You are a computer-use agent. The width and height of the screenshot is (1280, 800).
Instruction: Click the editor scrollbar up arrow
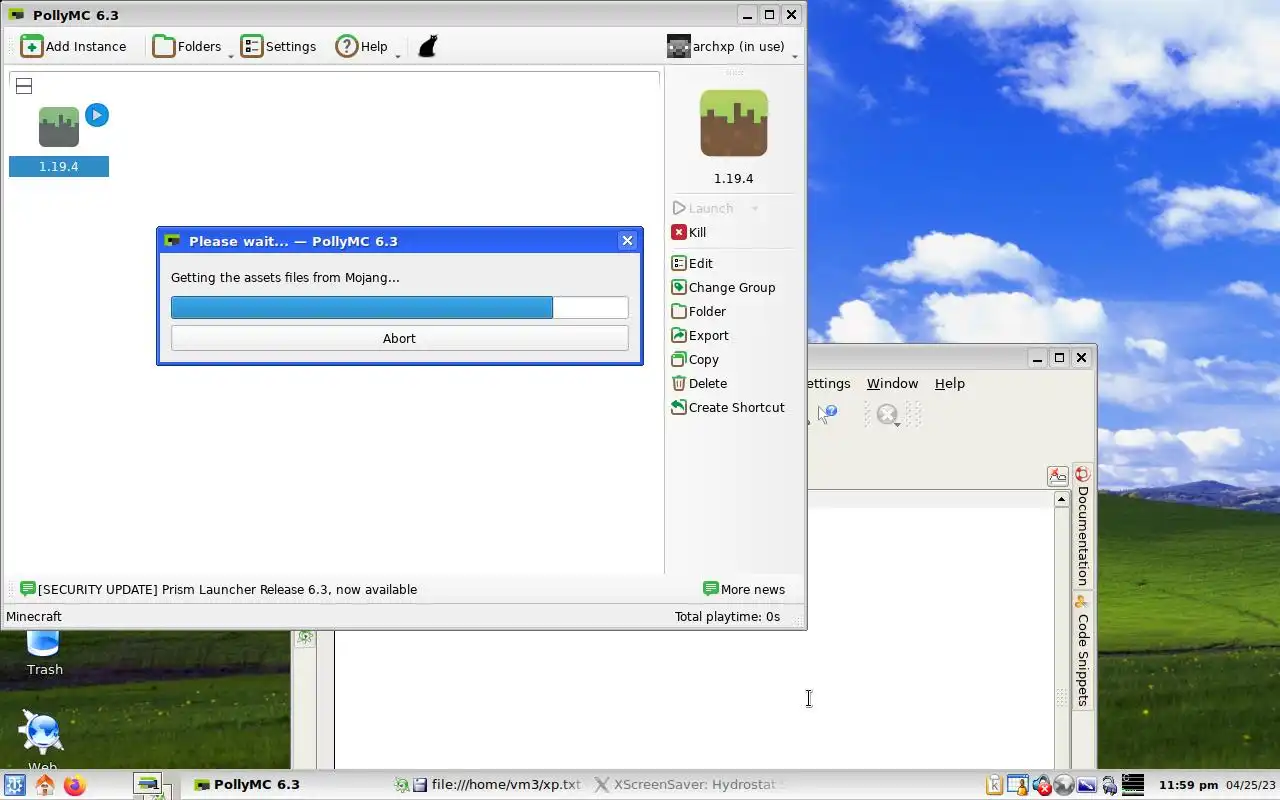(1062, 499)
